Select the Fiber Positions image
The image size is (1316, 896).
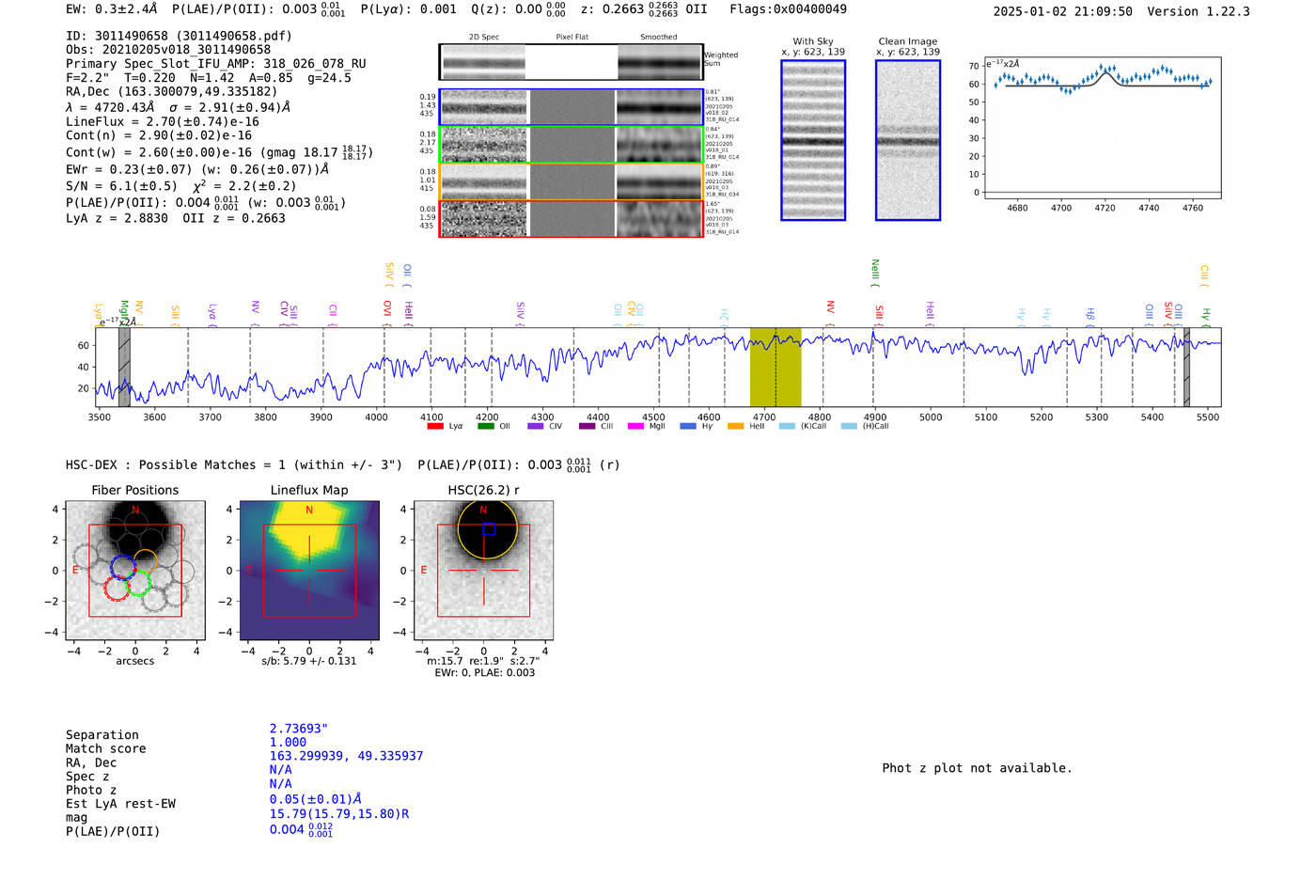tap(134, 571)
